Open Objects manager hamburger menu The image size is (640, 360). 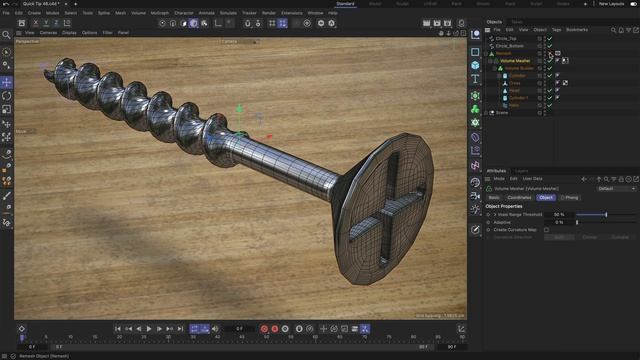click(487, 30)
